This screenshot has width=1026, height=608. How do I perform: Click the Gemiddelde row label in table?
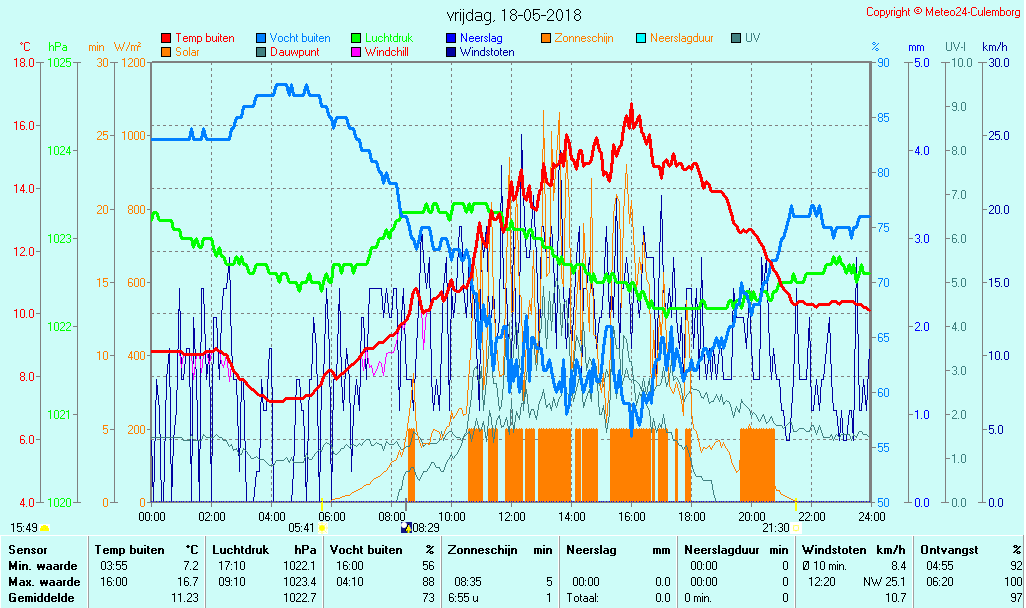coord(41,597)
